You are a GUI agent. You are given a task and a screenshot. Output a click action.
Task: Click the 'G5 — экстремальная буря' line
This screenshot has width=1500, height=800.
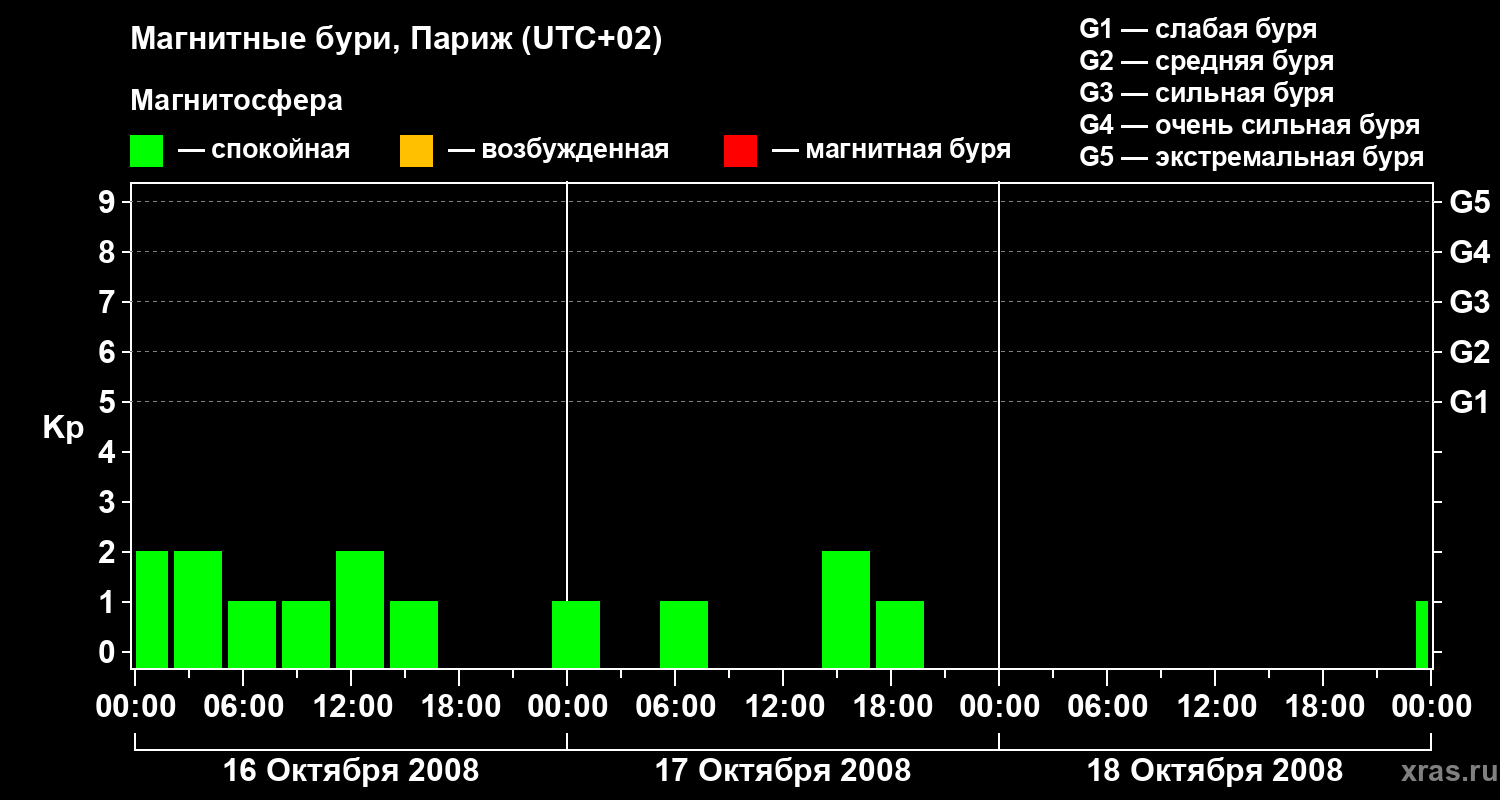[1252, 157]
